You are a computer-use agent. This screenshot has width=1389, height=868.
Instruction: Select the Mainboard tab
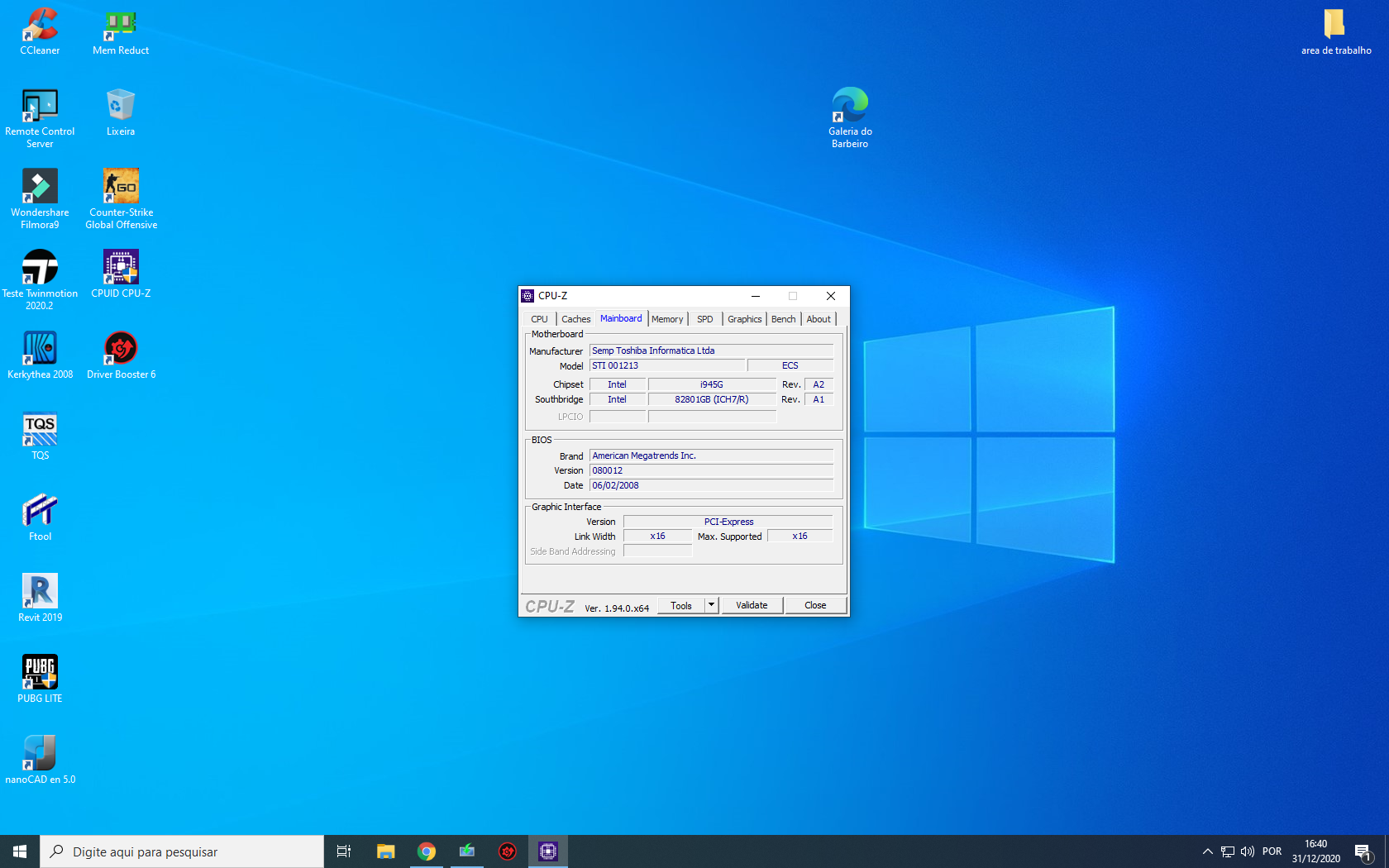point(621,318)
